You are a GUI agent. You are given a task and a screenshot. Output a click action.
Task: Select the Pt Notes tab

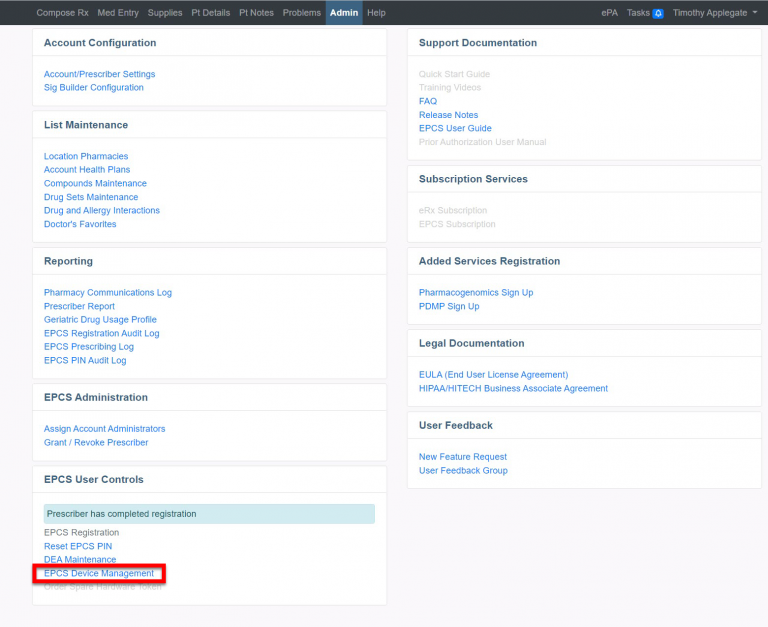pos(256,13)
